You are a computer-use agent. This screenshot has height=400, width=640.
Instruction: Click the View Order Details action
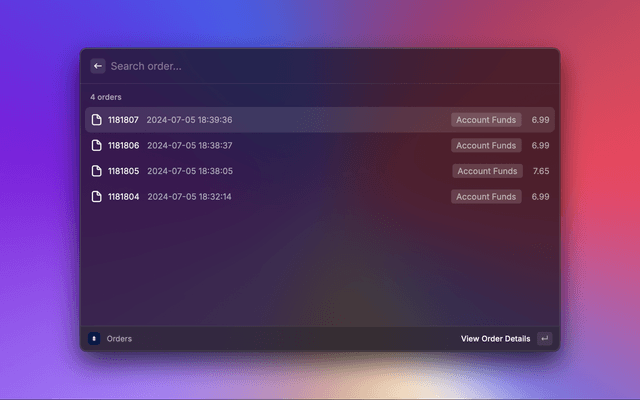(x=495, y=339)
